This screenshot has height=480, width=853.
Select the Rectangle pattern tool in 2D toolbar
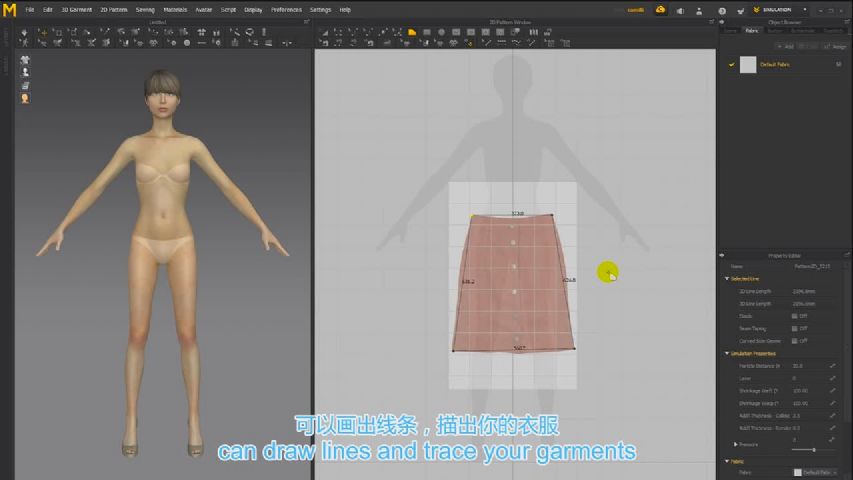[x=427, y=33]
